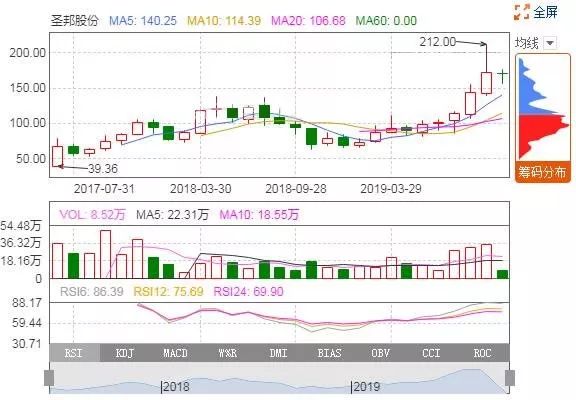576x400 pixels.
Task: Click the 39.36 low price label
Action: [103, 169]
